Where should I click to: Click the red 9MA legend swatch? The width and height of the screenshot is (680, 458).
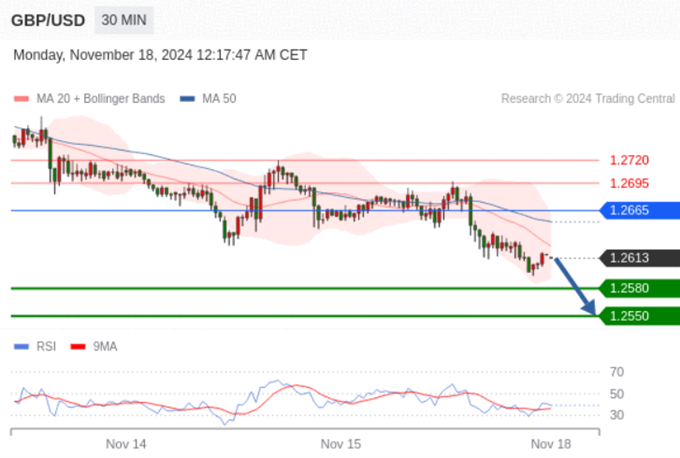coord(78,347)
